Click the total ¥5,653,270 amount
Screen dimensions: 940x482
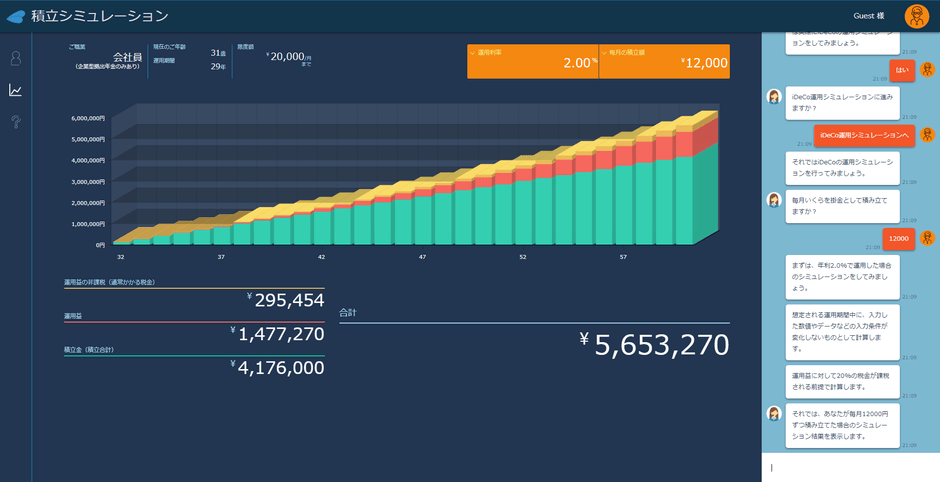pos(662,344)
